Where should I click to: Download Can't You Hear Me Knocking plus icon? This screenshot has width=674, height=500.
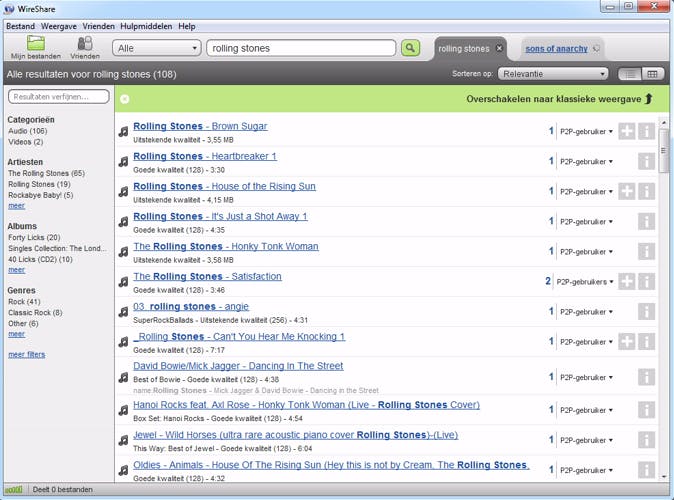627,342
